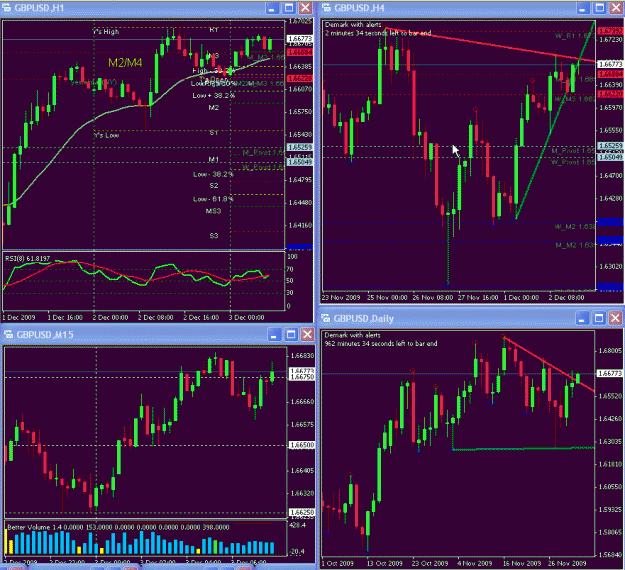Activate the GBPUSD,M15 window by its title
The image size is (625, 570).
pos(45,335)
